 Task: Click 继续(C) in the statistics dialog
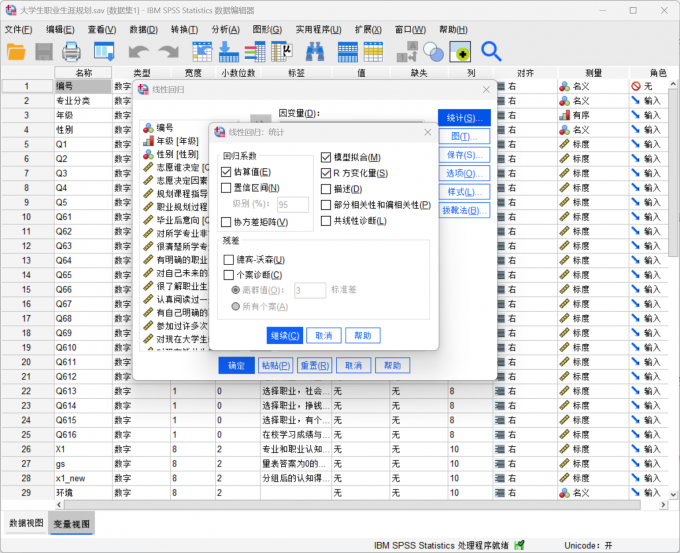pos(284,336)
